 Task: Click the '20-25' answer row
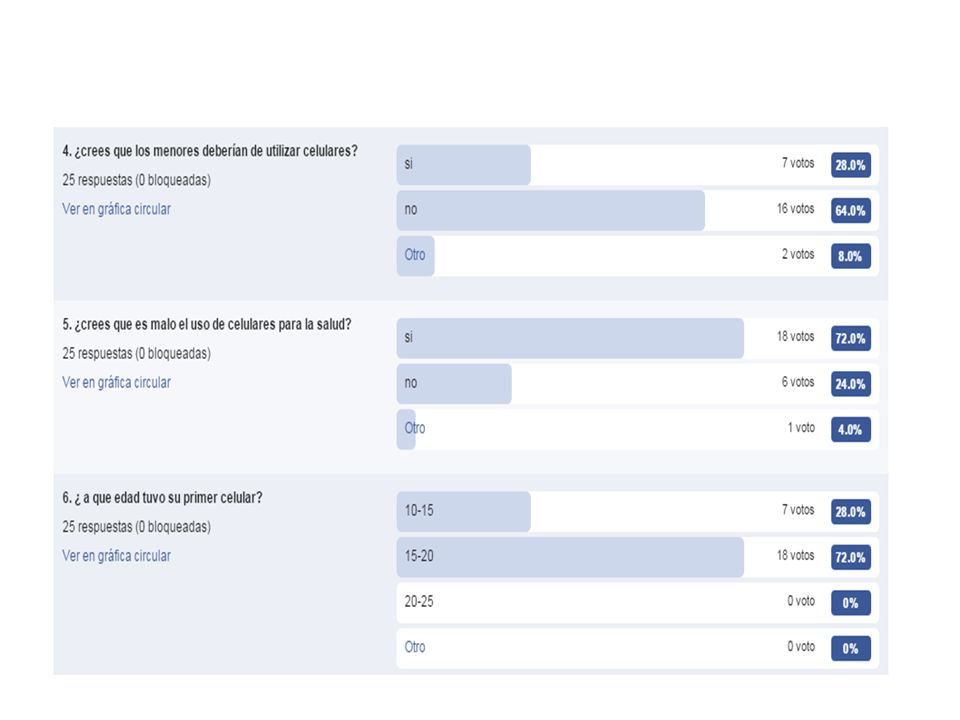coord(637,602)
